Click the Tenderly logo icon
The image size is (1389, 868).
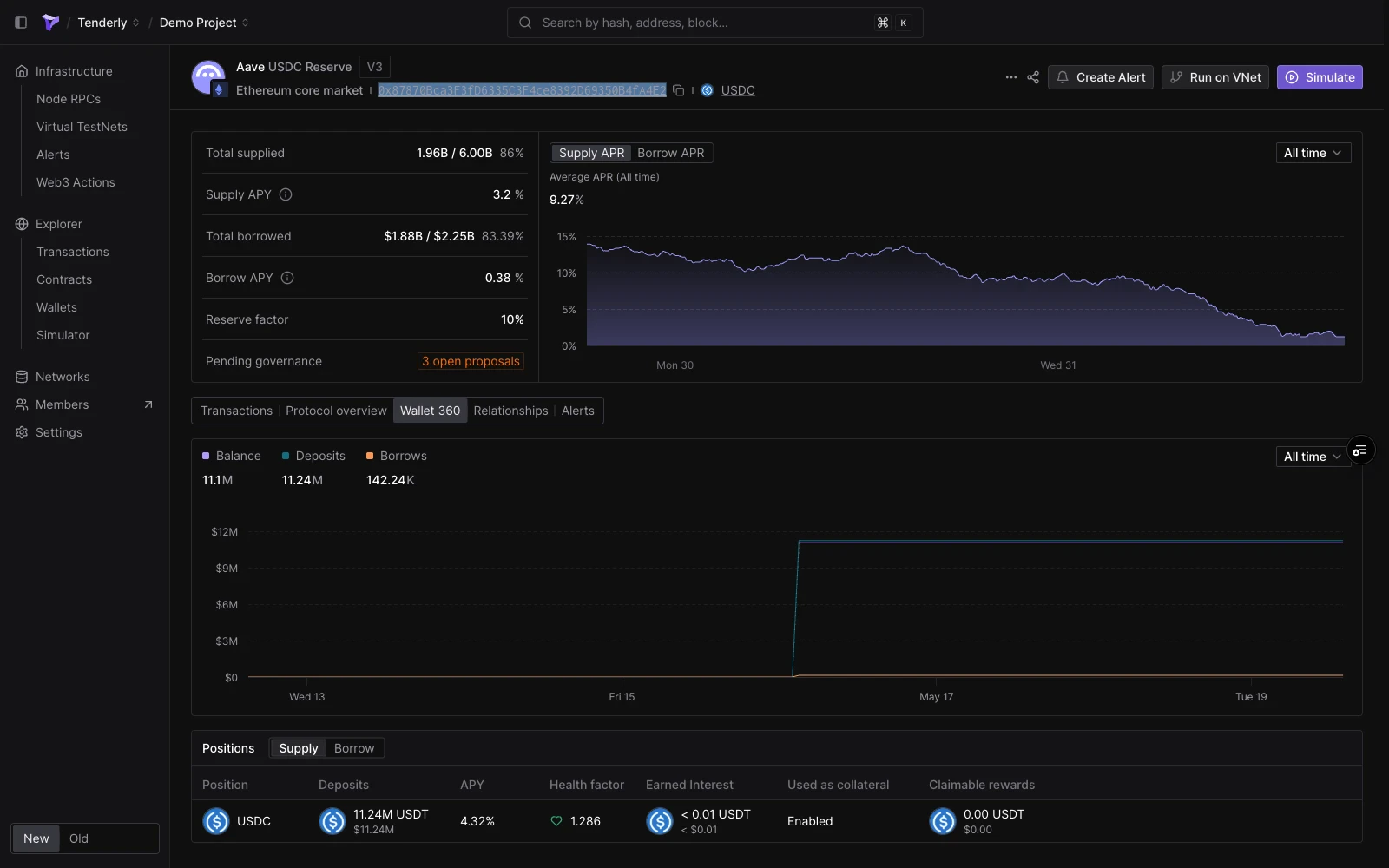point(50,23)
